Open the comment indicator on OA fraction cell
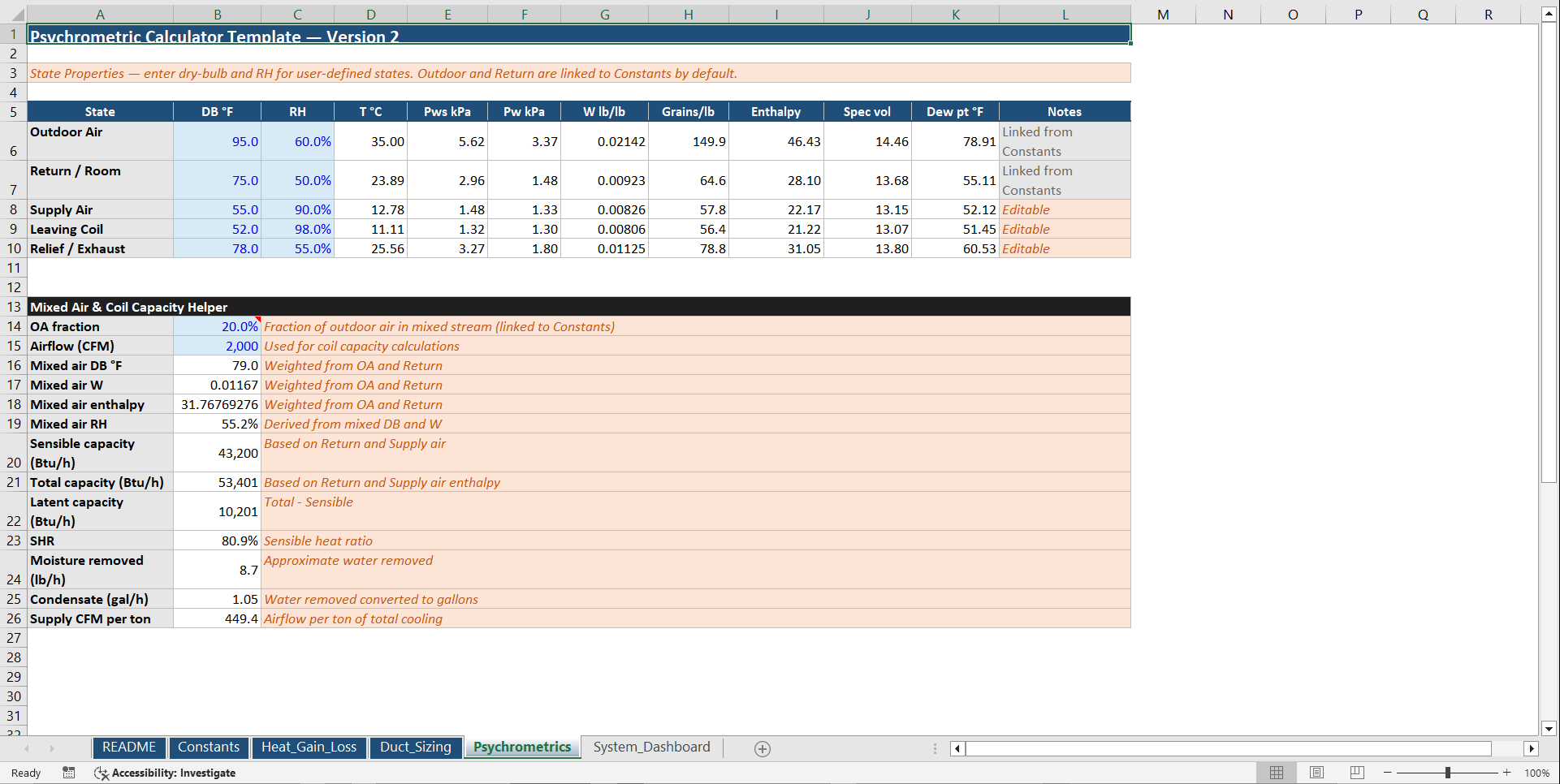 [257, 321]
